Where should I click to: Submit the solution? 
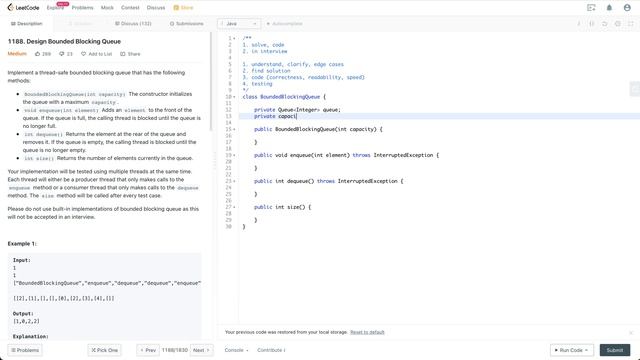615,350
